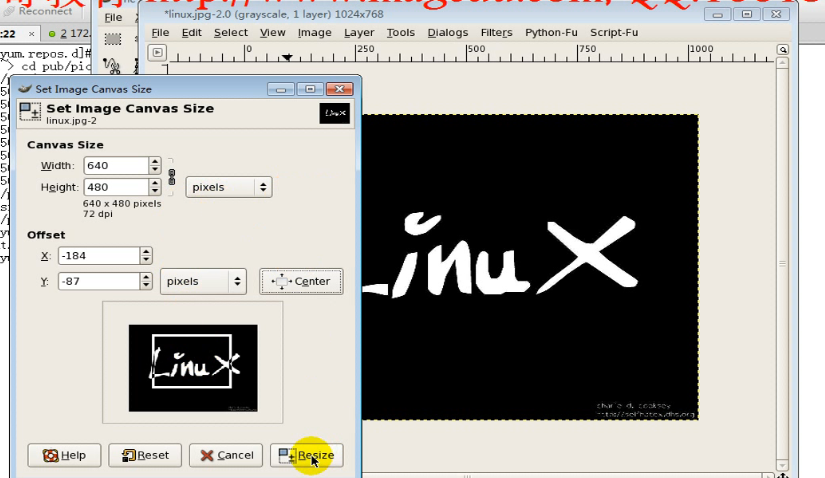The height and width of the screenshot is (478, 825).
Task: Click the scroll down arrow of image window
Action: point(782,465)
